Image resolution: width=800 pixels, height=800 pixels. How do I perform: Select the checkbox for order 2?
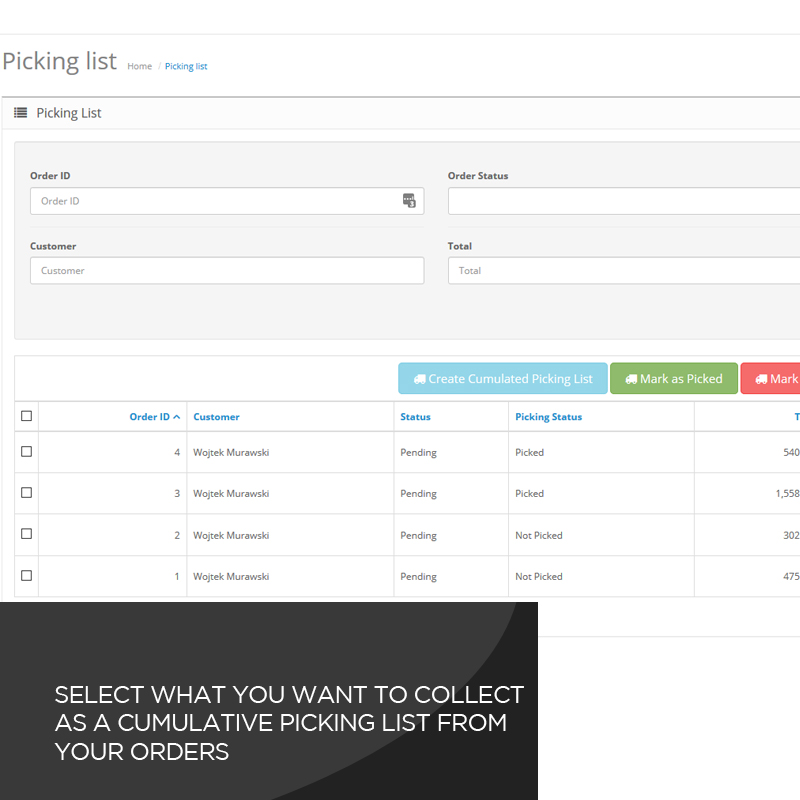(x=27, y=534)
